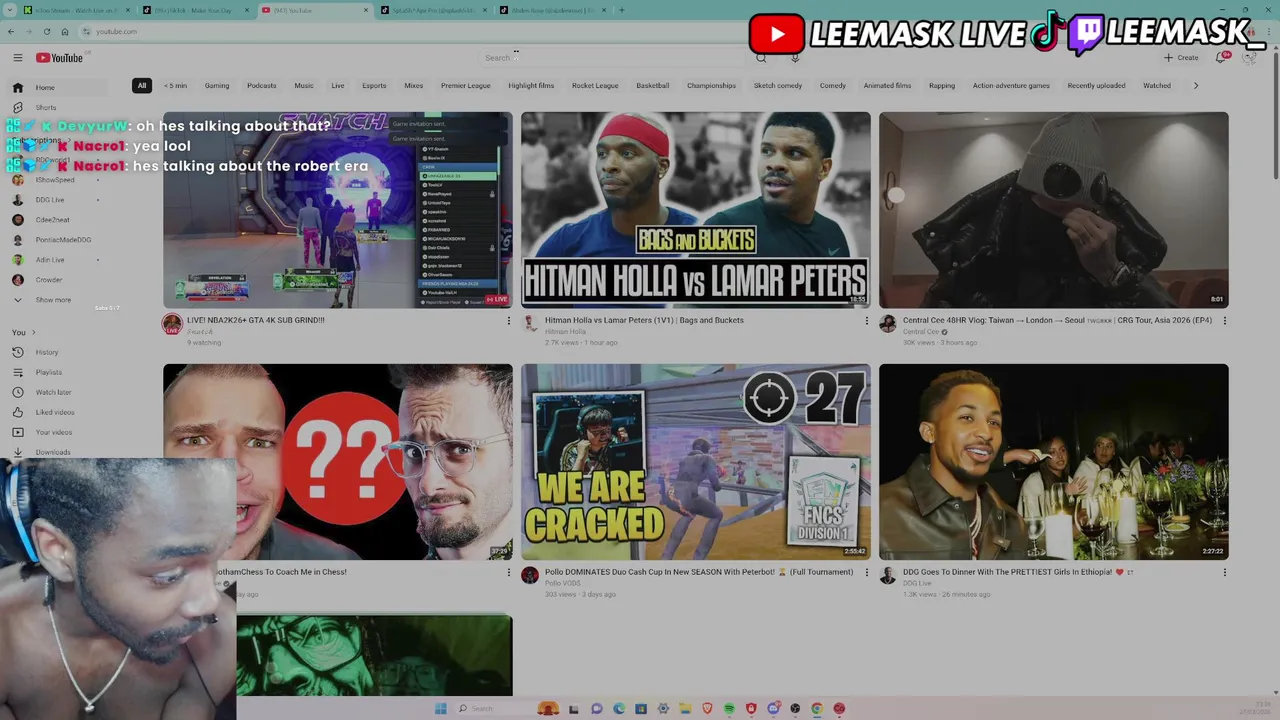Show more filter chips with right arrow
This screenshot has width=1280, height=720.
point(1196,86)
